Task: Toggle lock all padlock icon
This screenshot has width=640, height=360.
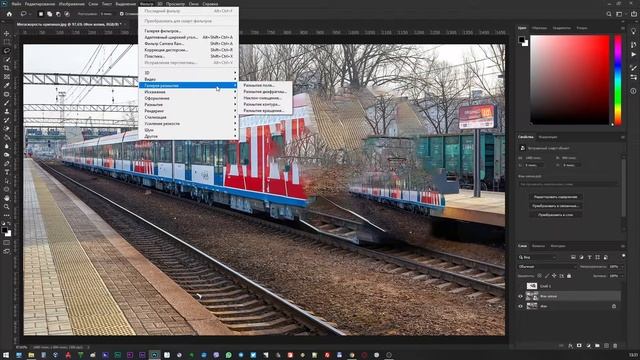Action: tap(569, 276)
